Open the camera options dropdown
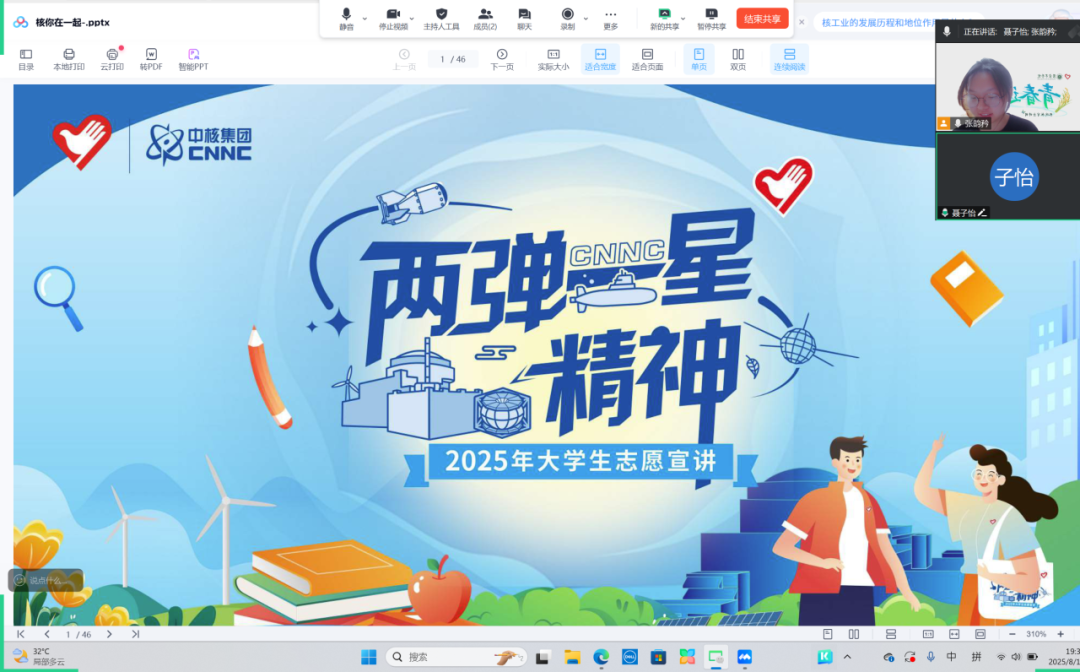 (x=410, y=19)
